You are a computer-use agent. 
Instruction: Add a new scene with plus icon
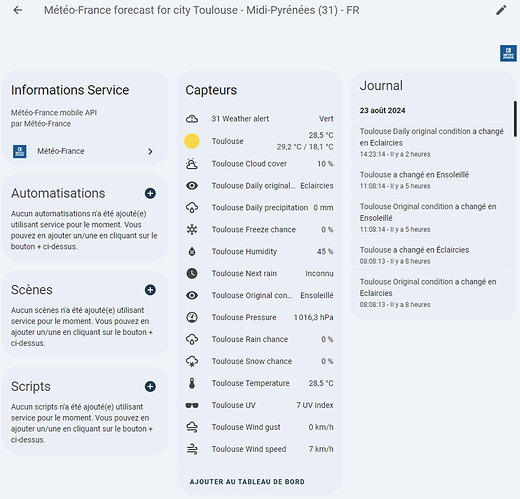(x=150, y=290)
